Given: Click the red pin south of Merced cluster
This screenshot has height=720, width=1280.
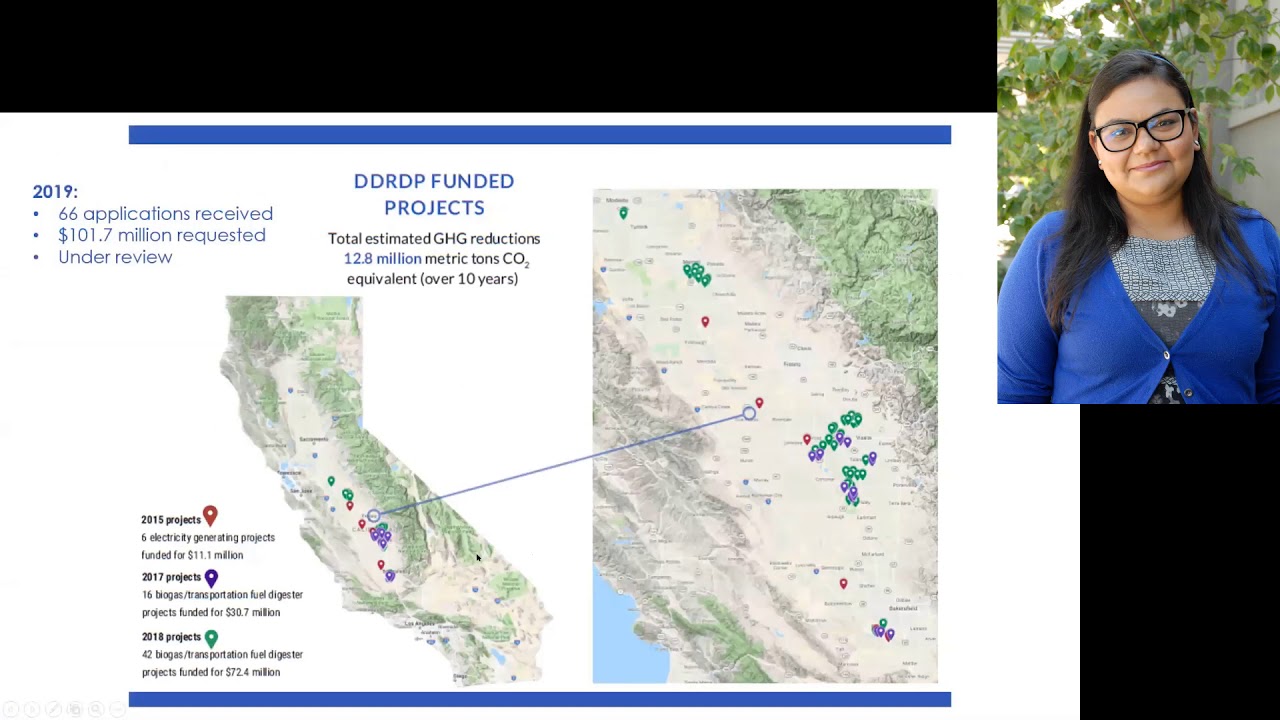Looking at the screenshot, I should coord(705,321).
